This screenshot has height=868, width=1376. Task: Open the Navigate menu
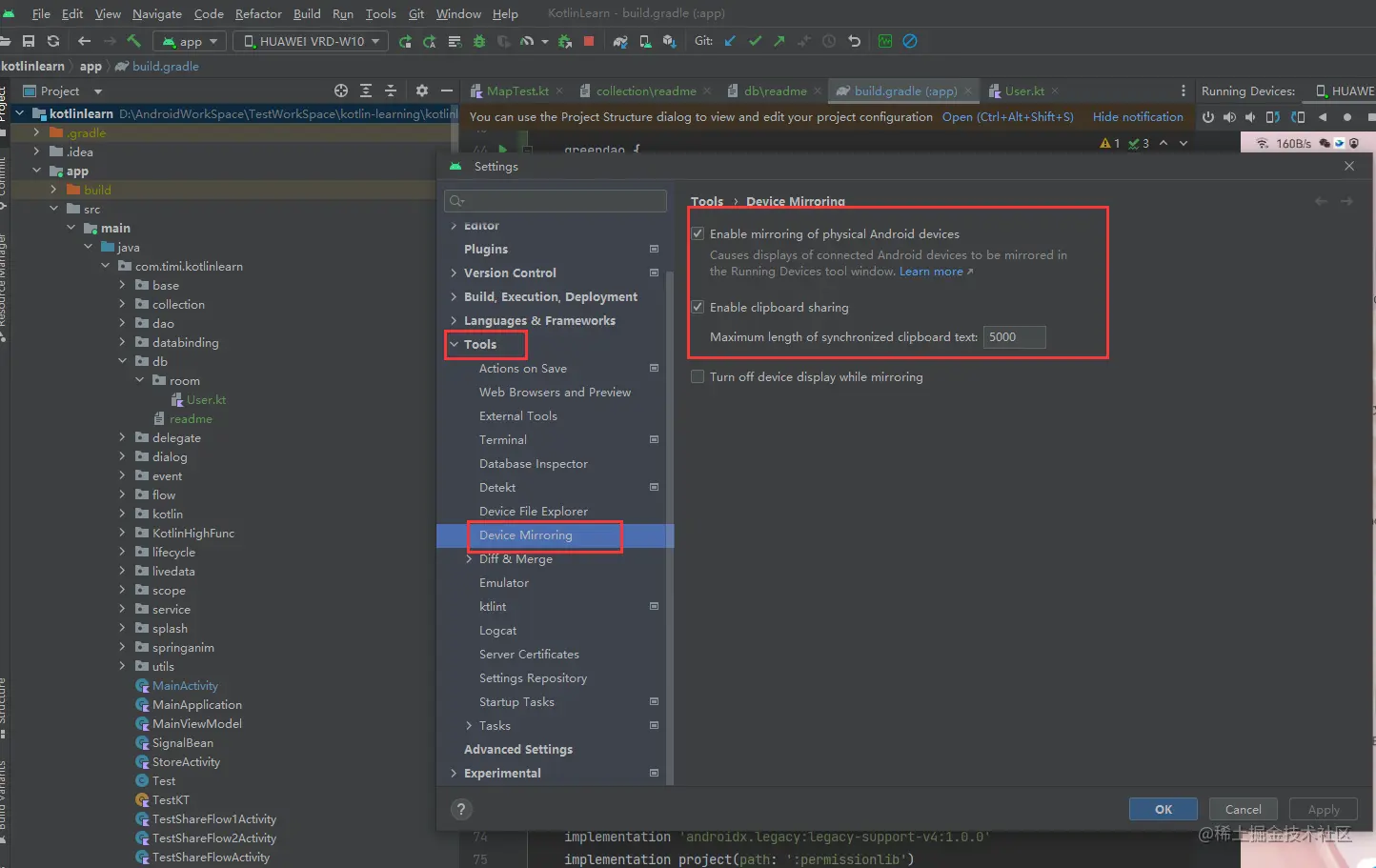click(x=157, y=13)
